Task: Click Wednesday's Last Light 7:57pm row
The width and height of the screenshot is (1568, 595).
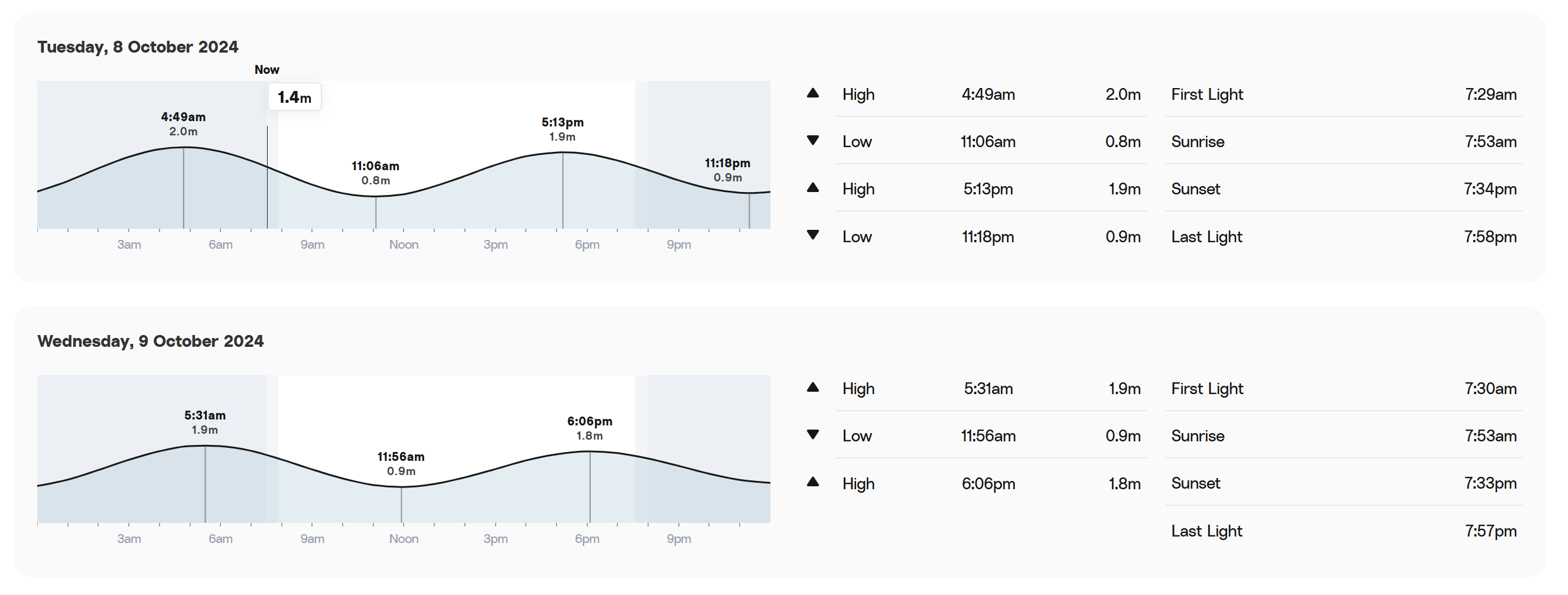Action: tap(1343, 531)
